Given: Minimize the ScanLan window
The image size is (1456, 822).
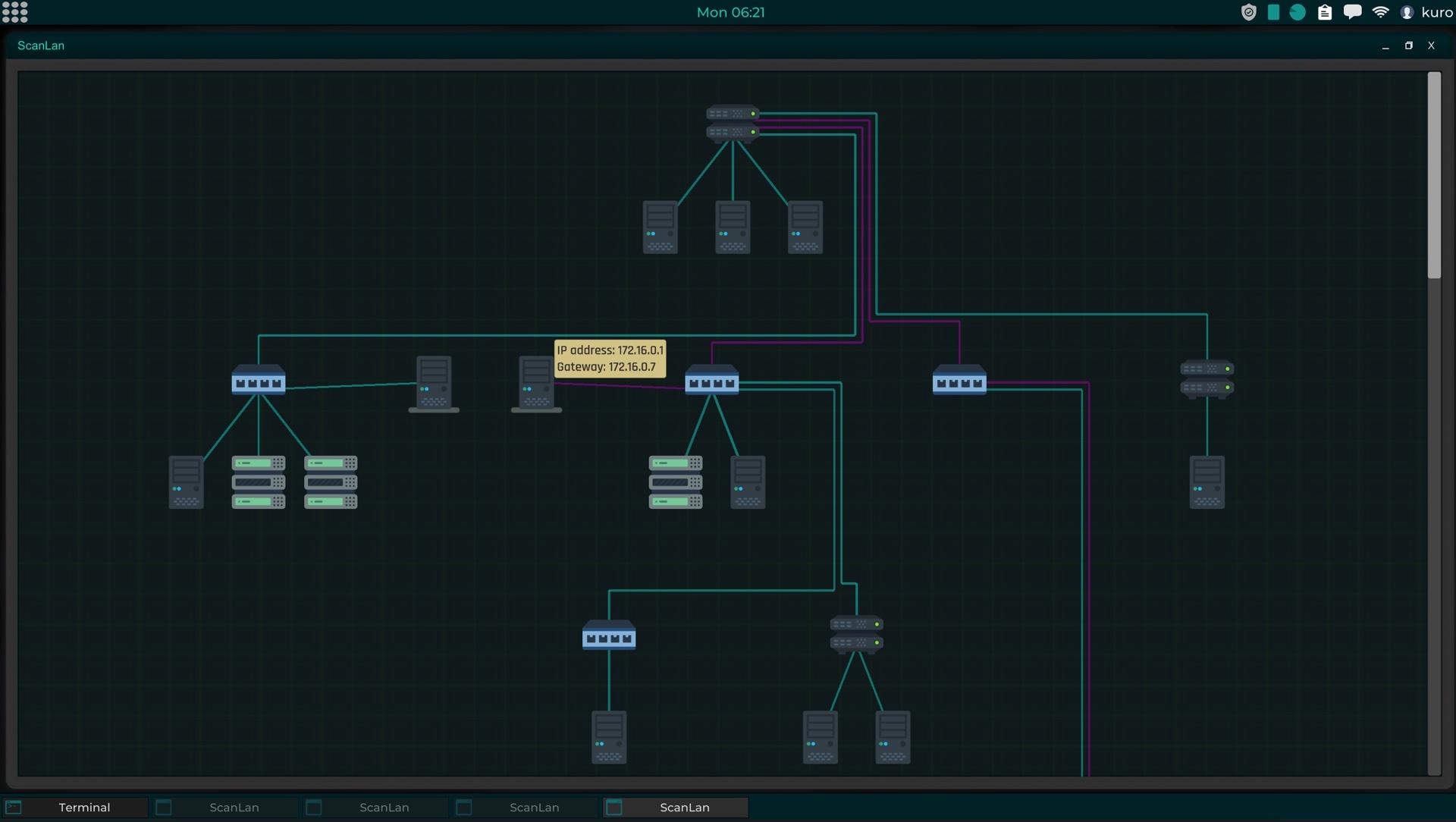Looking at the screenshot, I should click(x=1385, y=45).
